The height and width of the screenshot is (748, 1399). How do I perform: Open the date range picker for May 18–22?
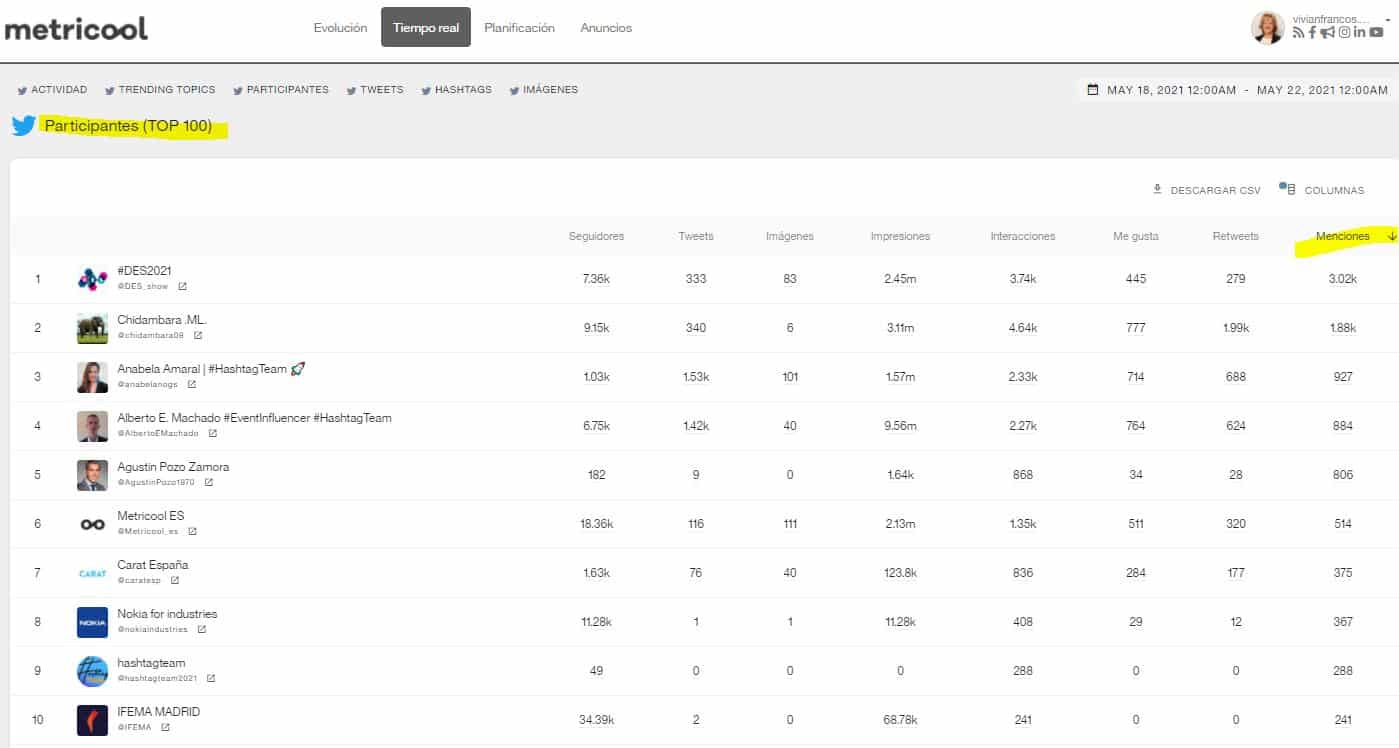coord(1237,90)
